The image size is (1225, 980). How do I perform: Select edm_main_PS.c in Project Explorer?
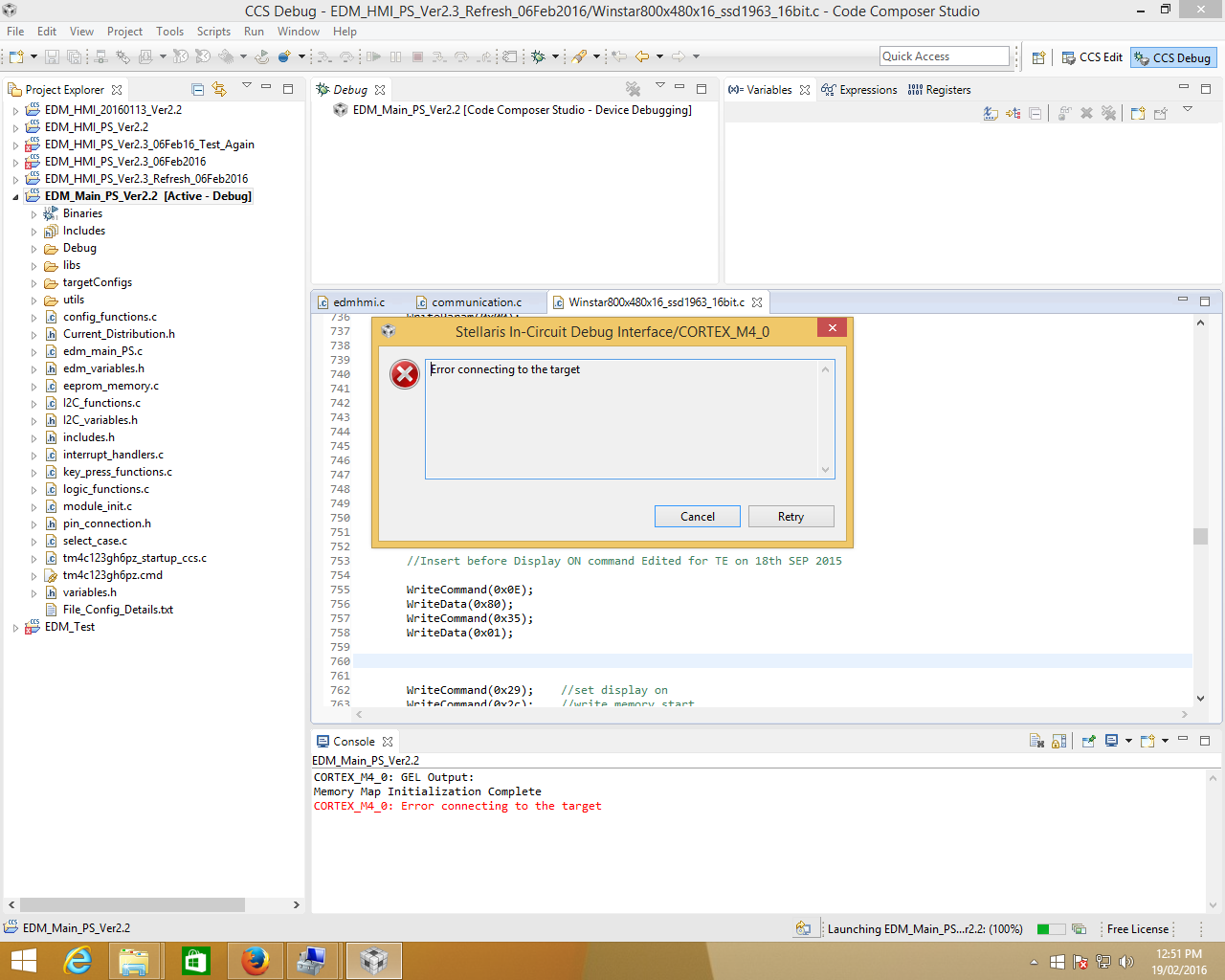[102, 352]
